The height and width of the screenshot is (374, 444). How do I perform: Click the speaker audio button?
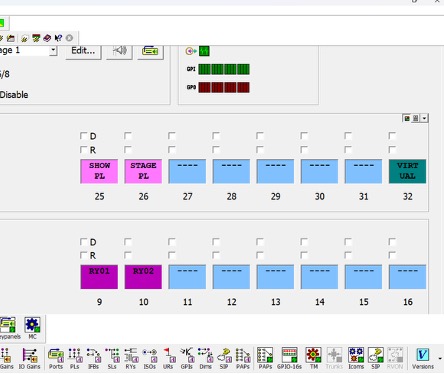tap(119, 51)
